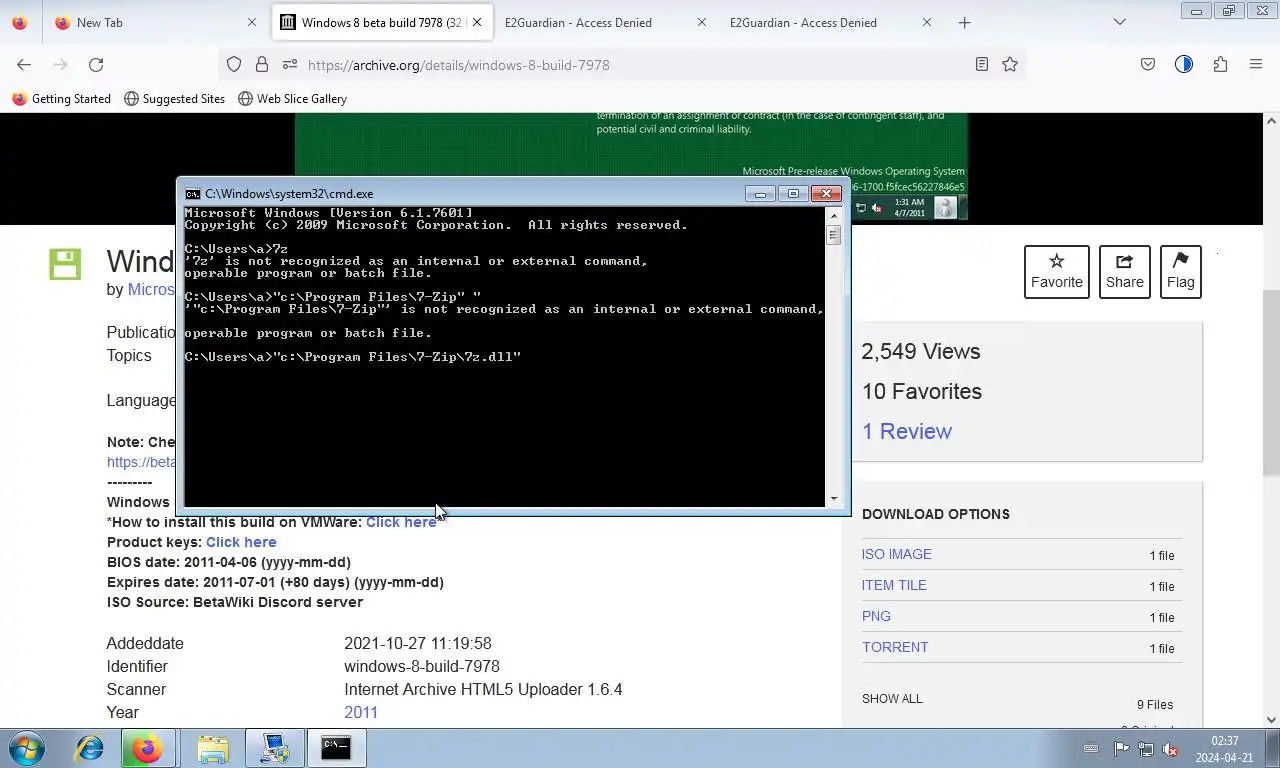
Task: Click the padlock site security icon
Action: (262, 64)
